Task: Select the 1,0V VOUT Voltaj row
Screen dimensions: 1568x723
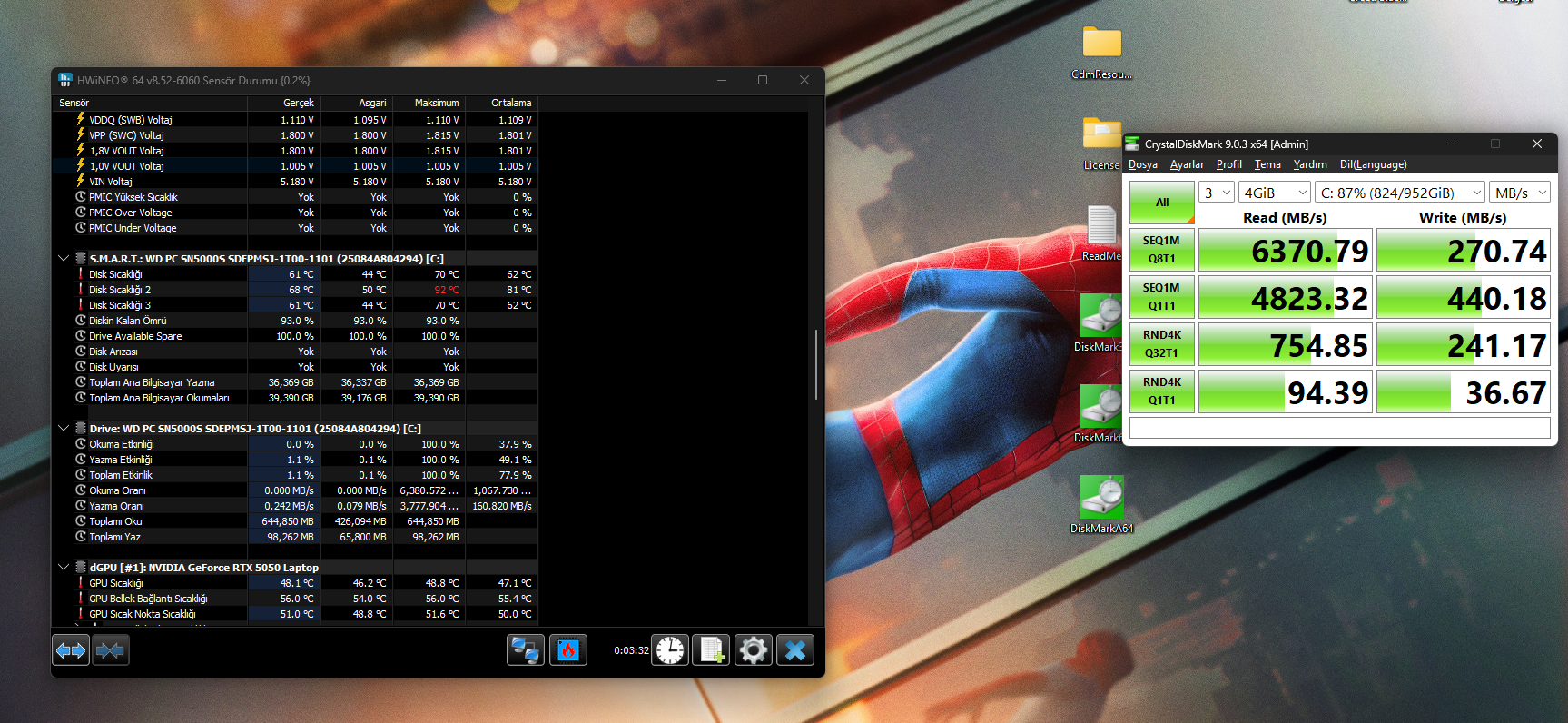Action: coord(295,166)
